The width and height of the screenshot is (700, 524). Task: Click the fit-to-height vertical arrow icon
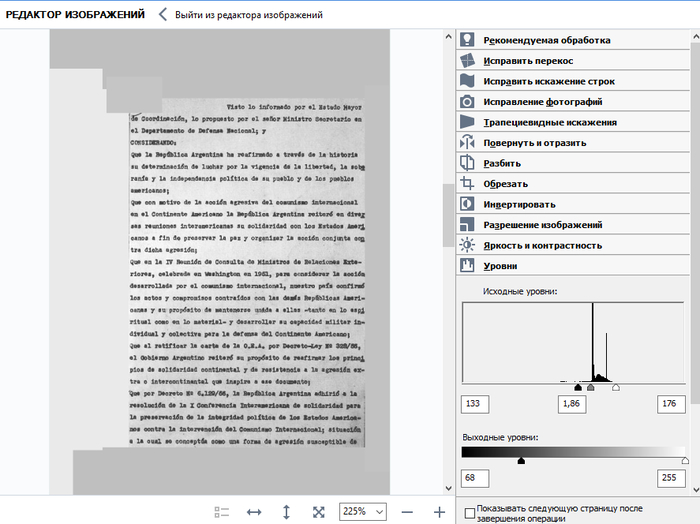(286, 511)
